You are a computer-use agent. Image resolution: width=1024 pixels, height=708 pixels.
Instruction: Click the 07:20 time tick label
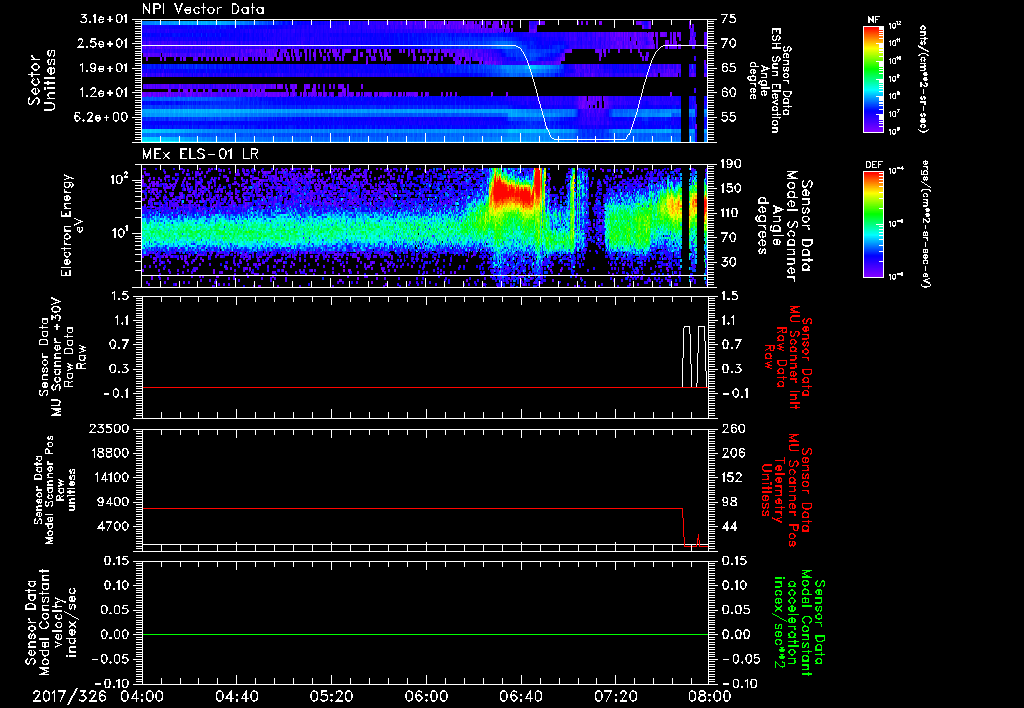pyautogui.click(x=615, y=696)
